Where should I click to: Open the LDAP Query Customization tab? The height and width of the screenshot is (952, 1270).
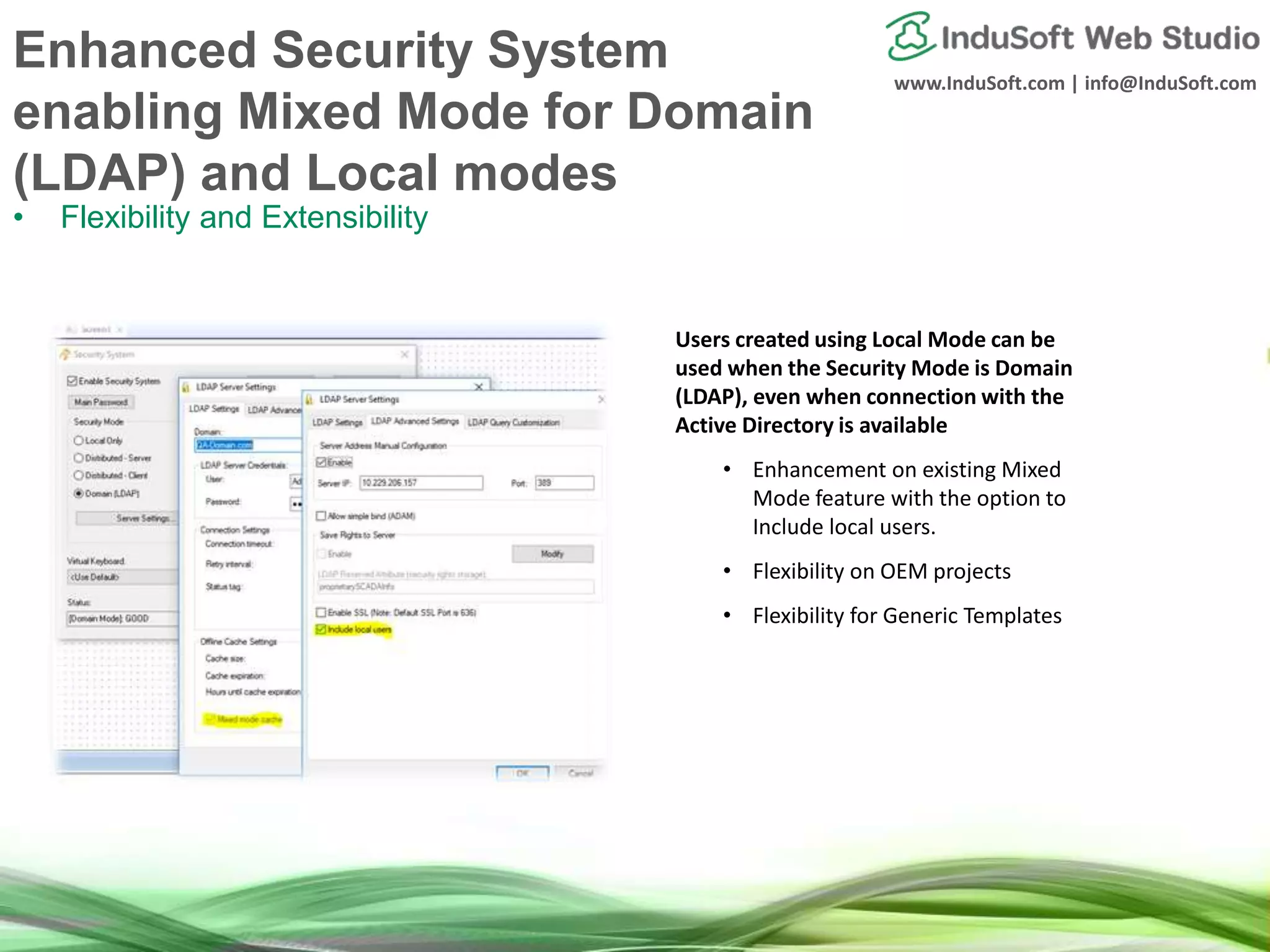(x=513, y=423)
